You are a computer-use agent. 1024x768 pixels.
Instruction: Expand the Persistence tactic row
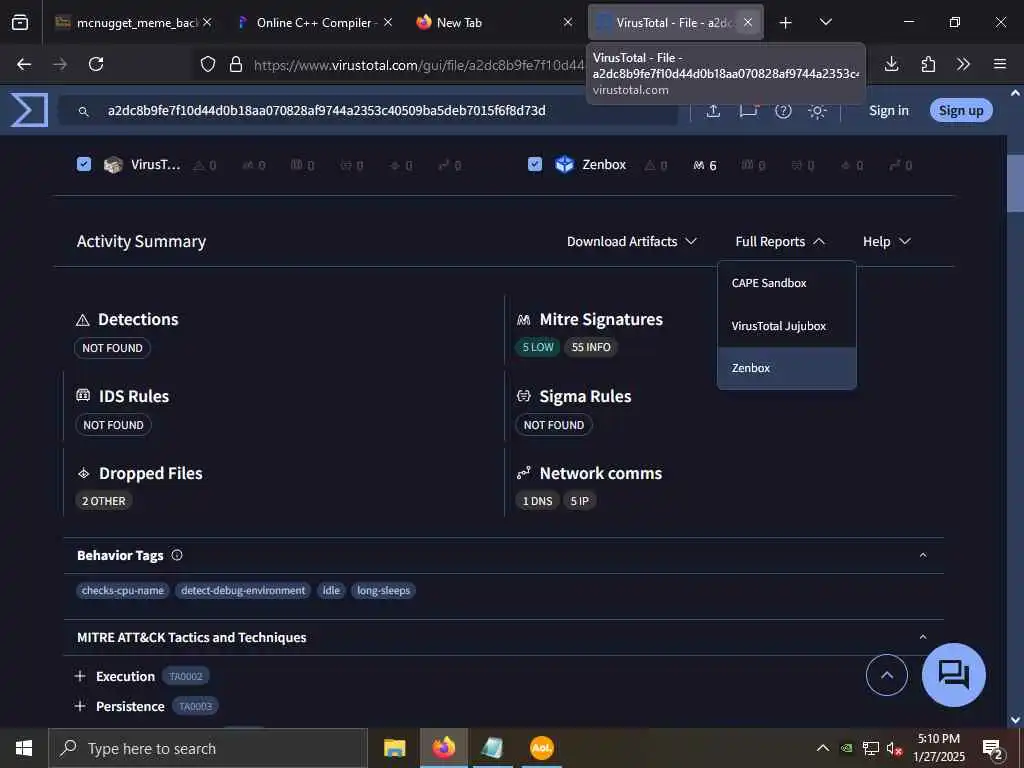pos(80,706)
